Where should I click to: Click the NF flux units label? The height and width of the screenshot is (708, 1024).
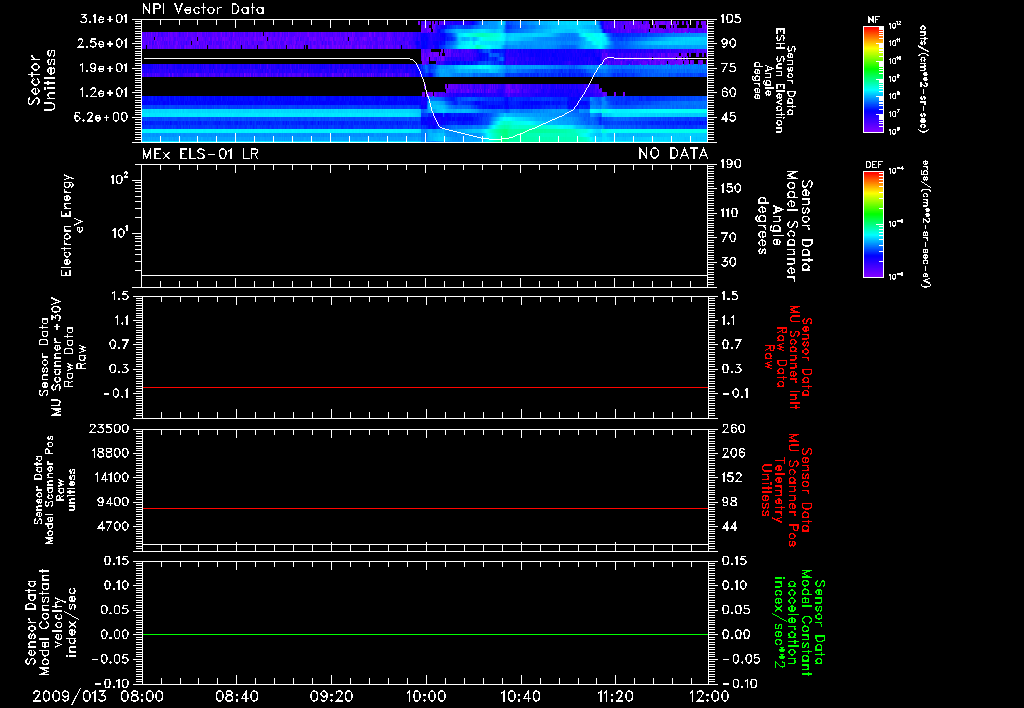coord(923,78)
